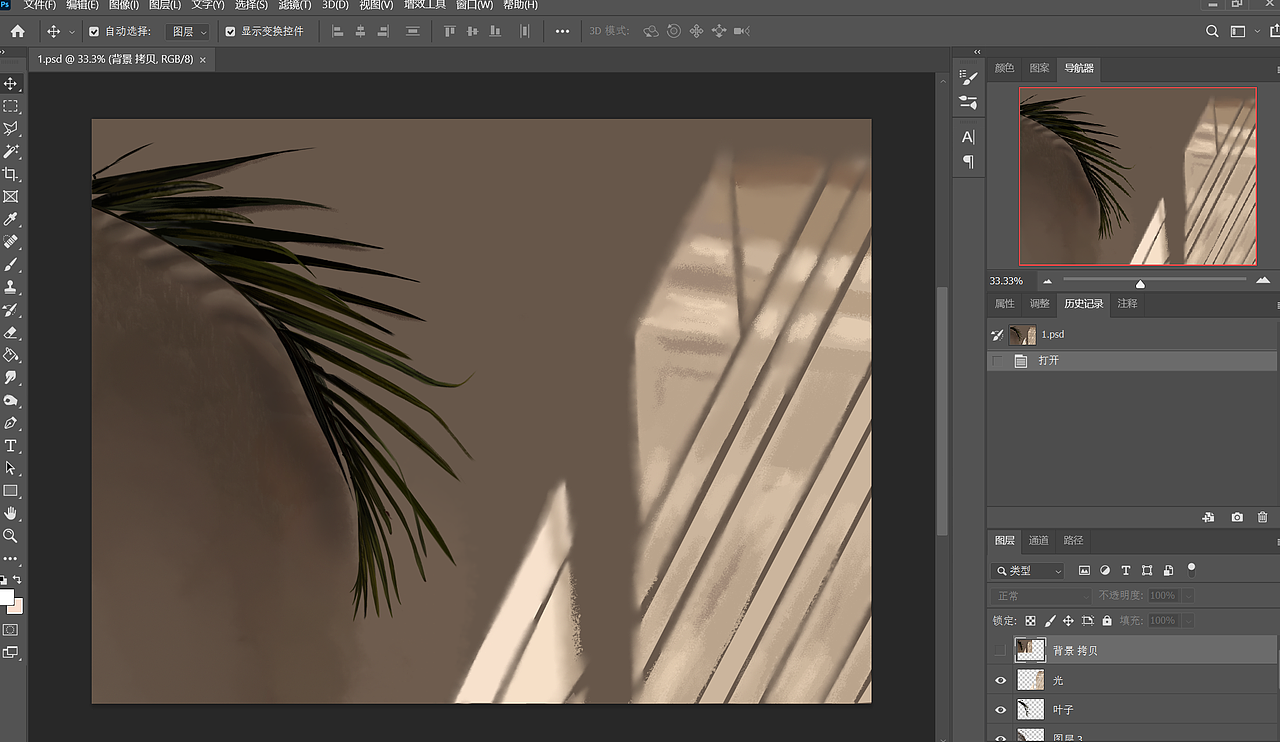The width and height of the screenshot is (1280, 742).
Task: Open the 类型 layer filter dropdown
Action: 1028,570
